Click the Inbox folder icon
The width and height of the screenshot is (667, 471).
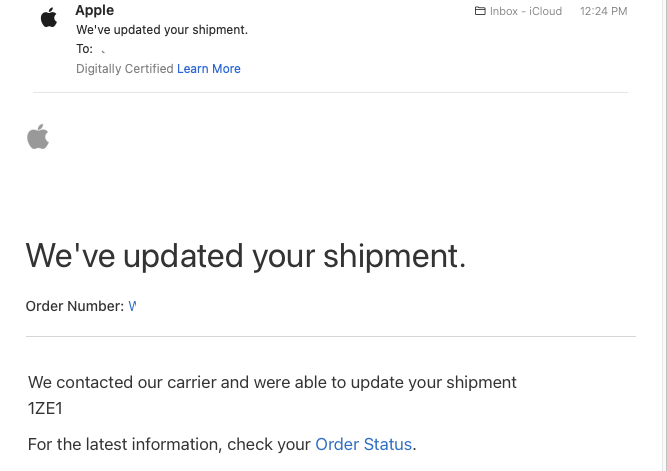coord(480,12)
